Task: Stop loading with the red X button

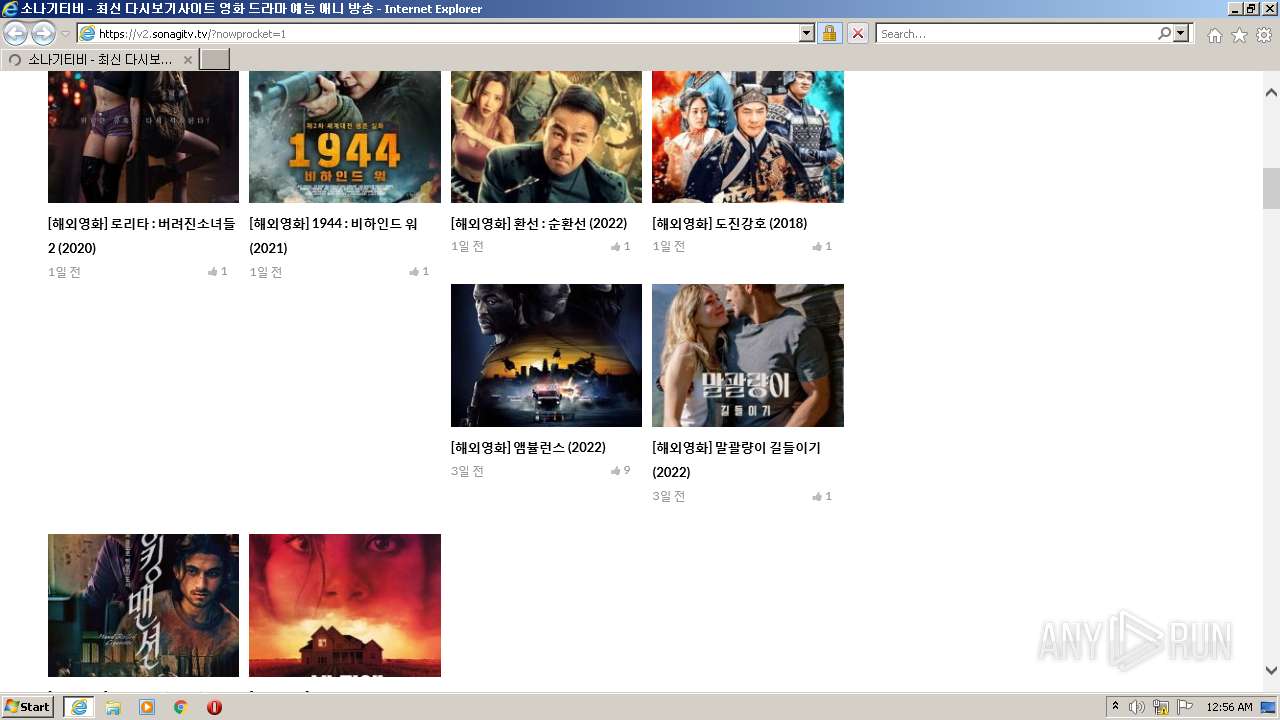Action: tap(858, 34)
